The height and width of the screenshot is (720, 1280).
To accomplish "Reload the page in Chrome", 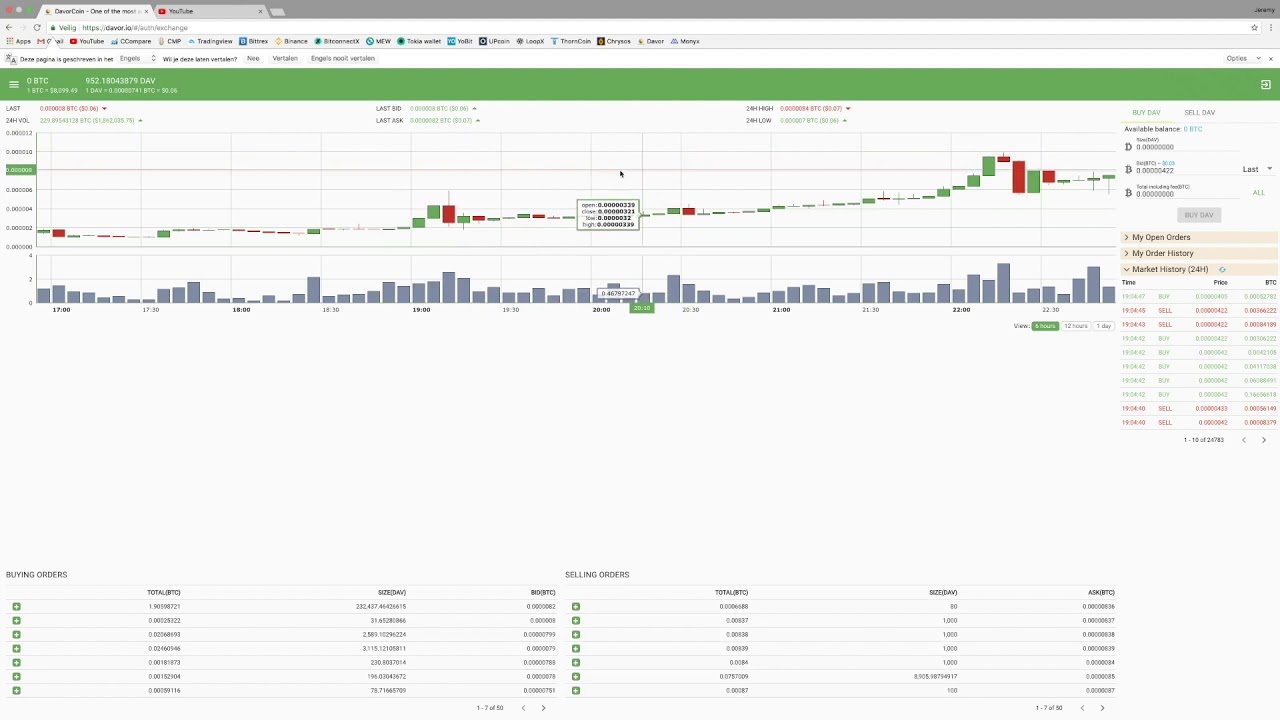I will [37, 27].
